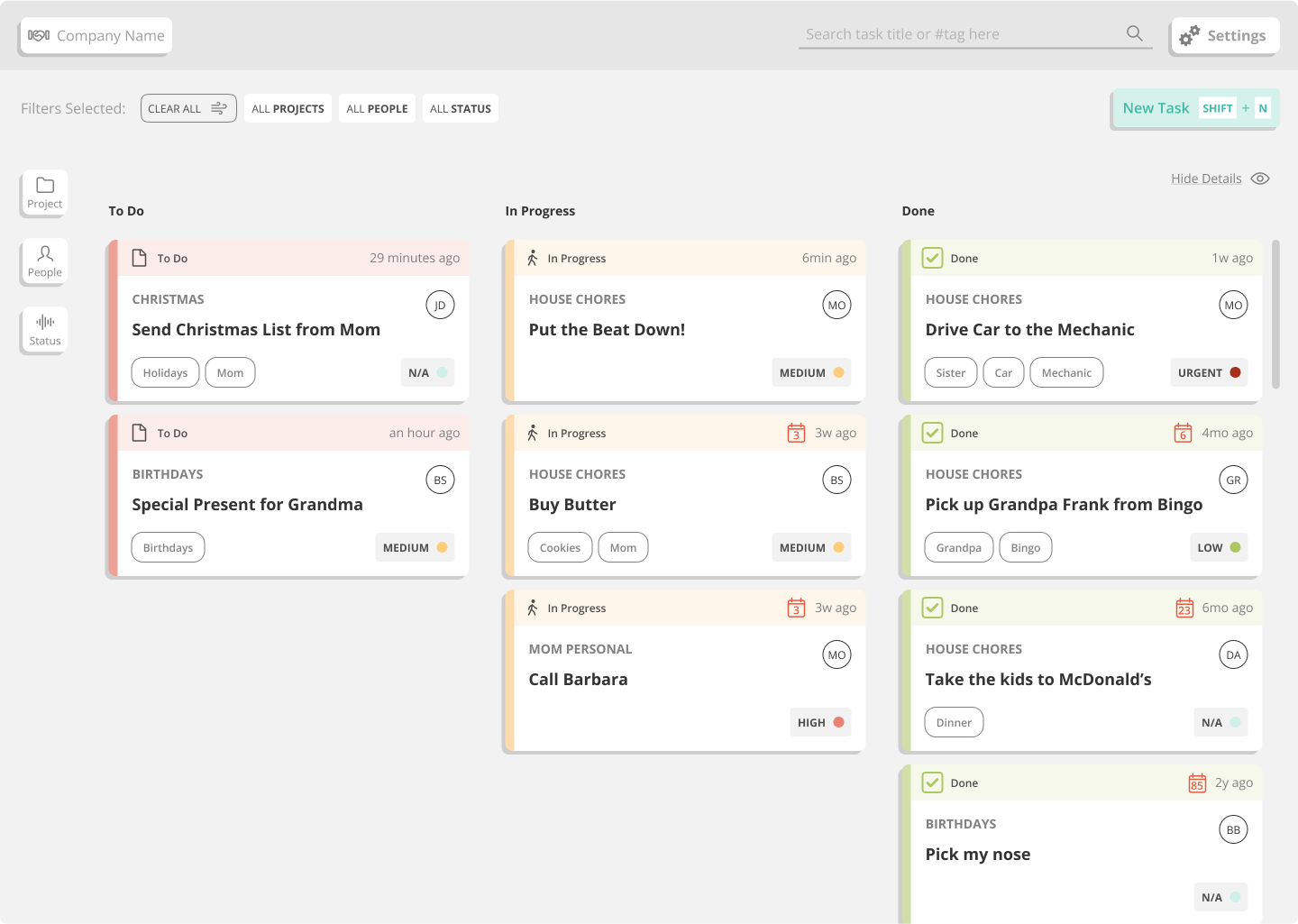Click calendar icon on Take the kids to McDonald's card
Viewport: 1298px width, 924px height.
click(x=1184, y=608)
